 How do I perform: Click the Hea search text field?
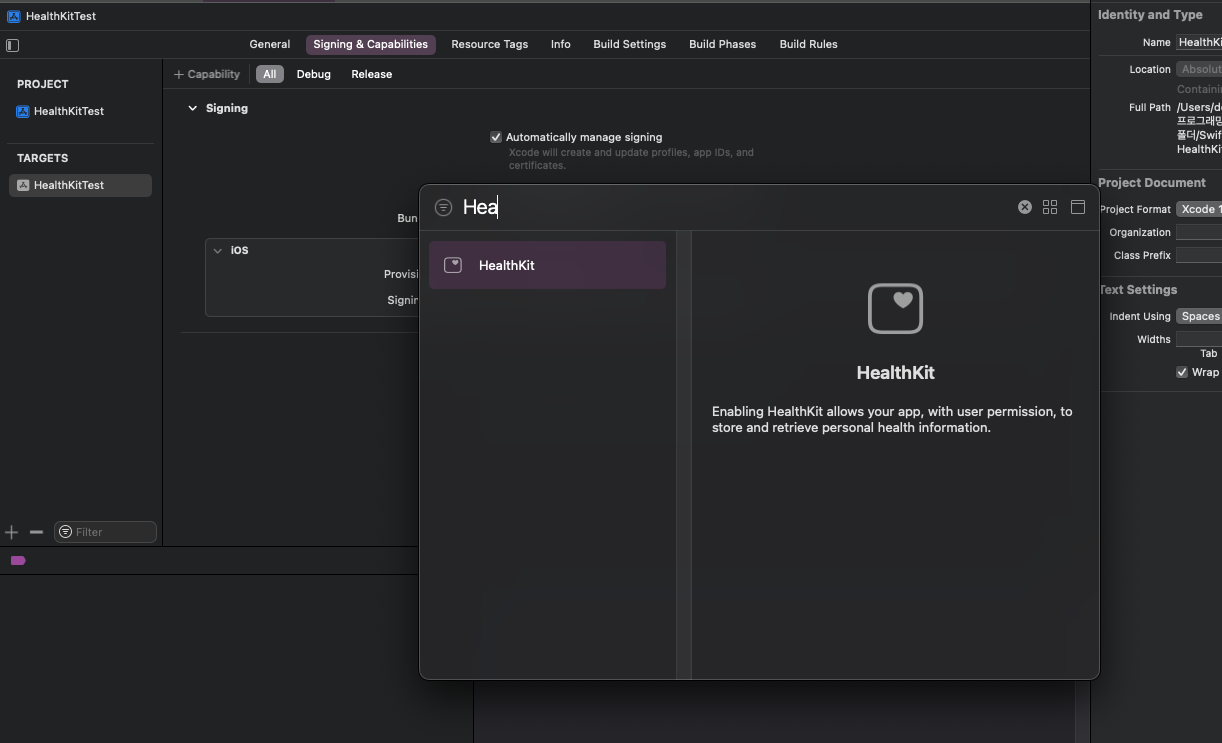click(735, 207)
